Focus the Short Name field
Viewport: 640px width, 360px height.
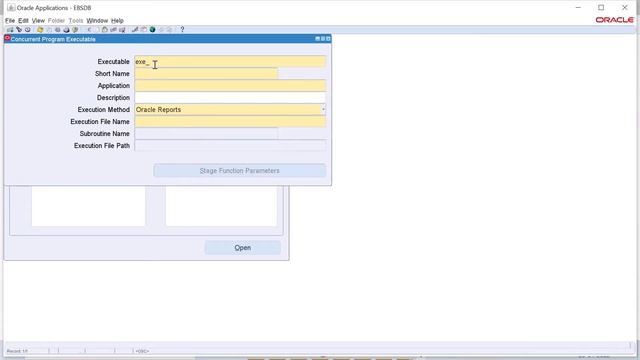(x=206, y=73)
